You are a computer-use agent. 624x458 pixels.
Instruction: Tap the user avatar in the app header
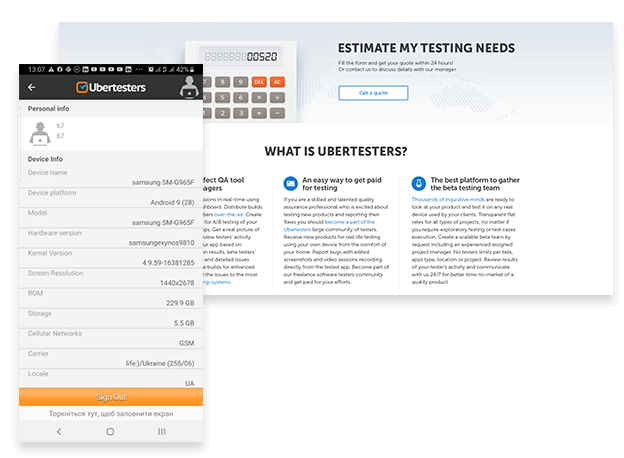tap(188, 87)
